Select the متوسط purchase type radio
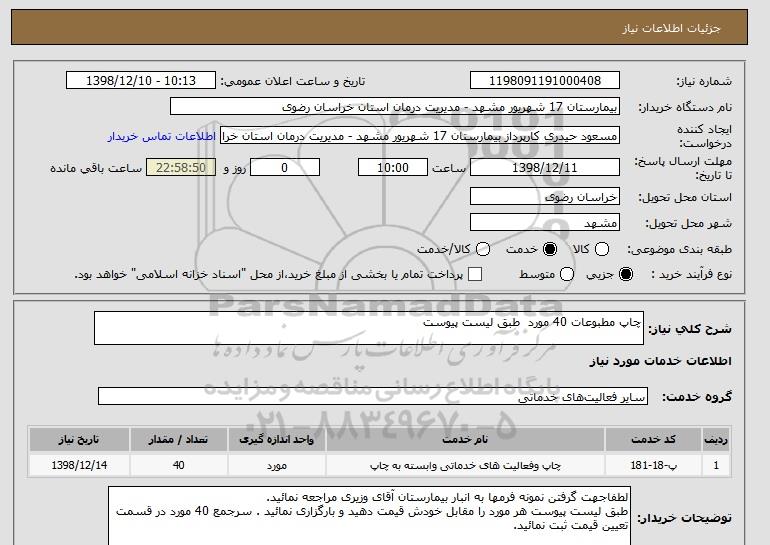Screen dimensions: 770x545 click(567, 274)
